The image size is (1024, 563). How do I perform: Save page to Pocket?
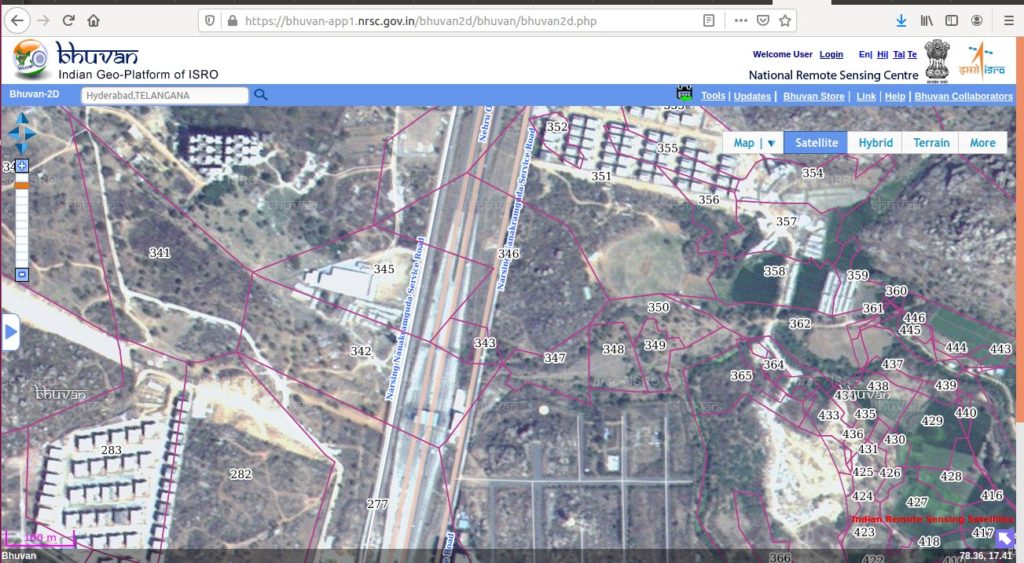point(763,20)
